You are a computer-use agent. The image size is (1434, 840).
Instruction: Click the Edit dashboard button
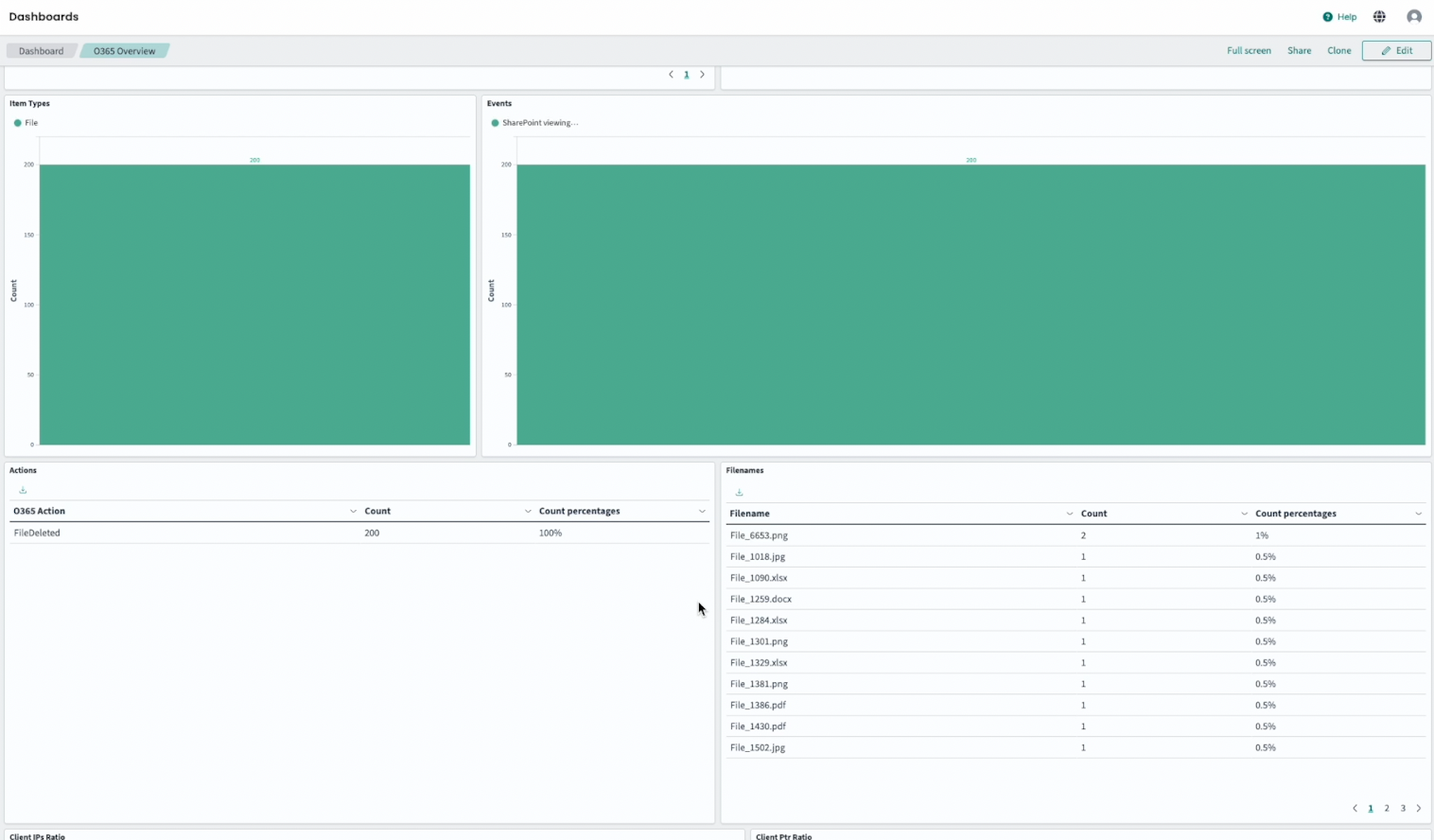(x=1396, y=51)
